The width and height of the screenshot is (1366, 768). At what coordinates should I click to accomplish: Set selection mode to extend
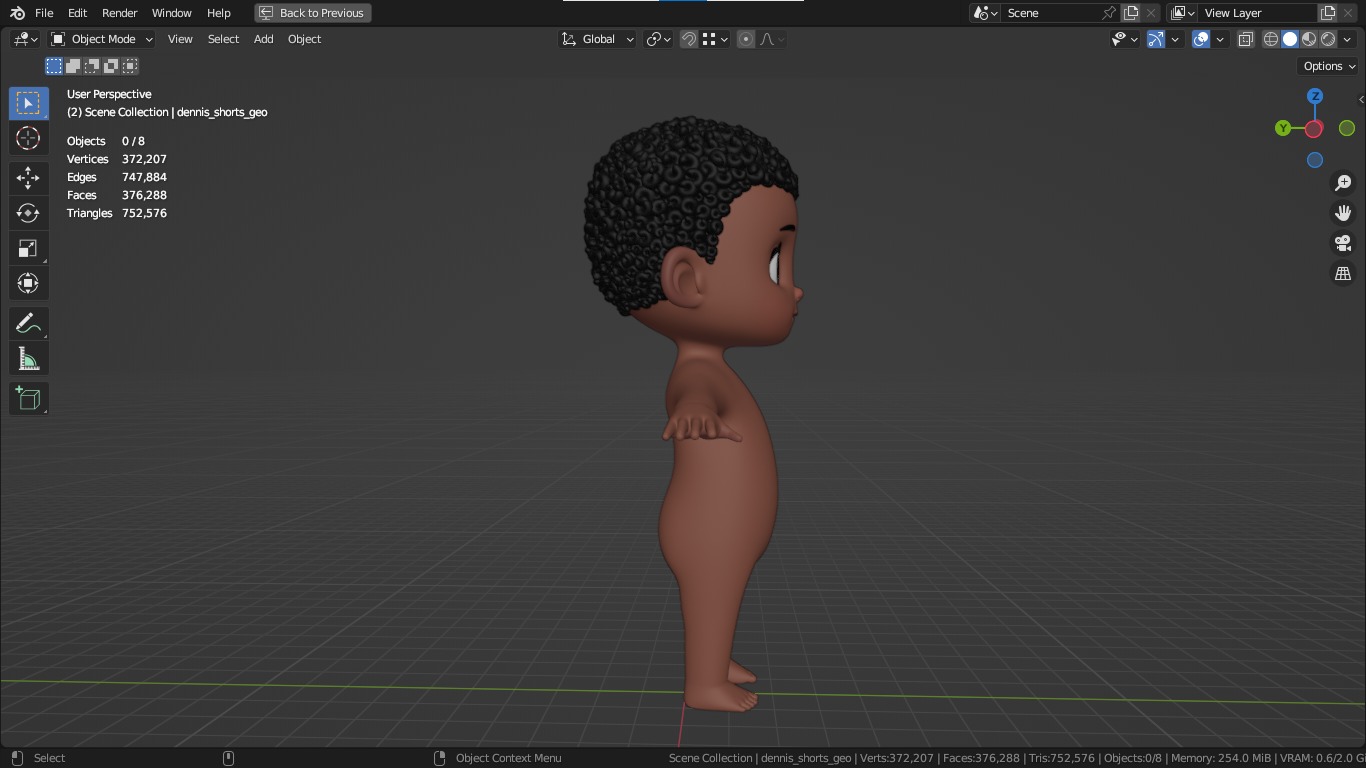click(73, 66)
